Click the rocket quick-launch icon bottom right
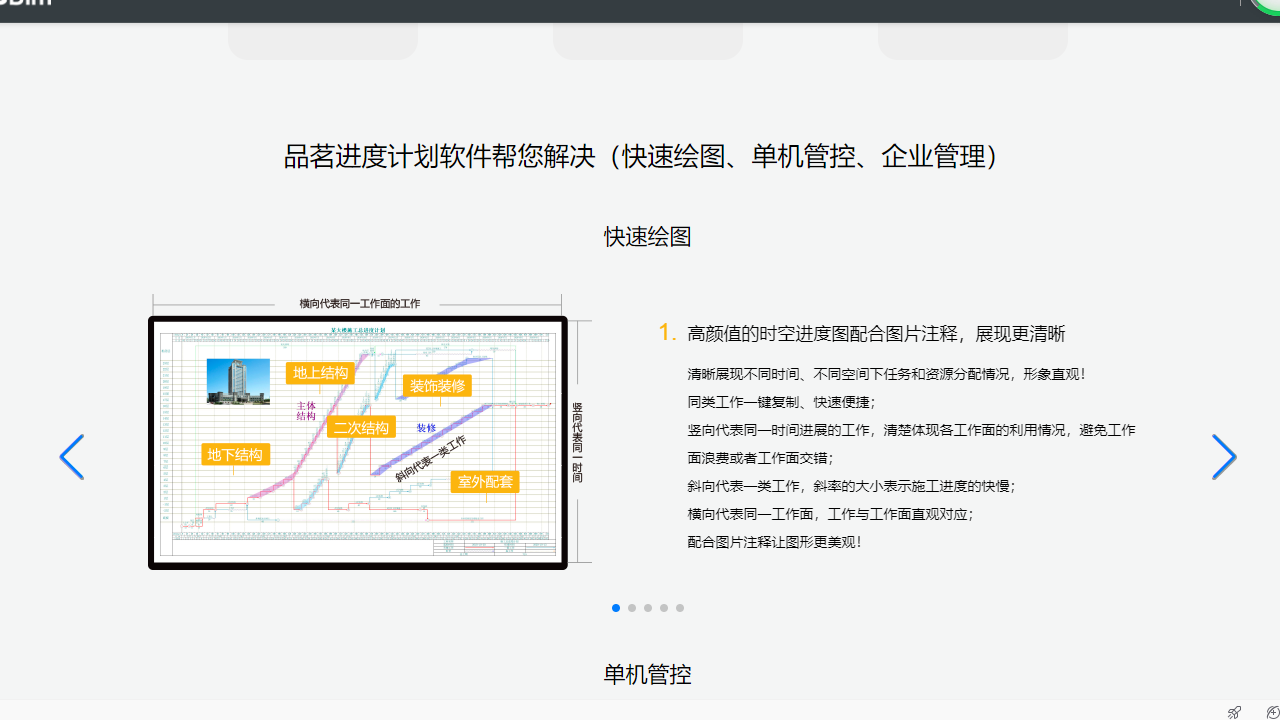Image resolution: width=1280 pixels, height=720 pixels. click(x=1234, y=711)
